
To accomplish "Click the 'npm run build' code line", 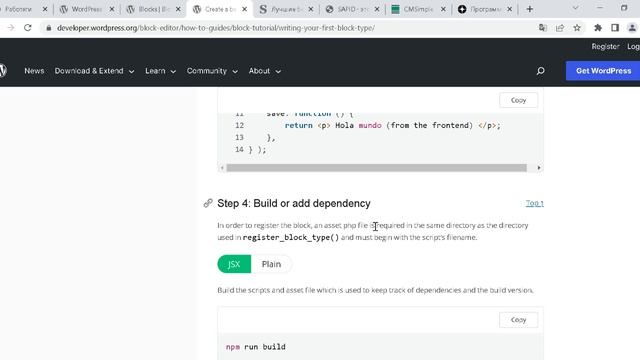I will click(x=256, y=347).
